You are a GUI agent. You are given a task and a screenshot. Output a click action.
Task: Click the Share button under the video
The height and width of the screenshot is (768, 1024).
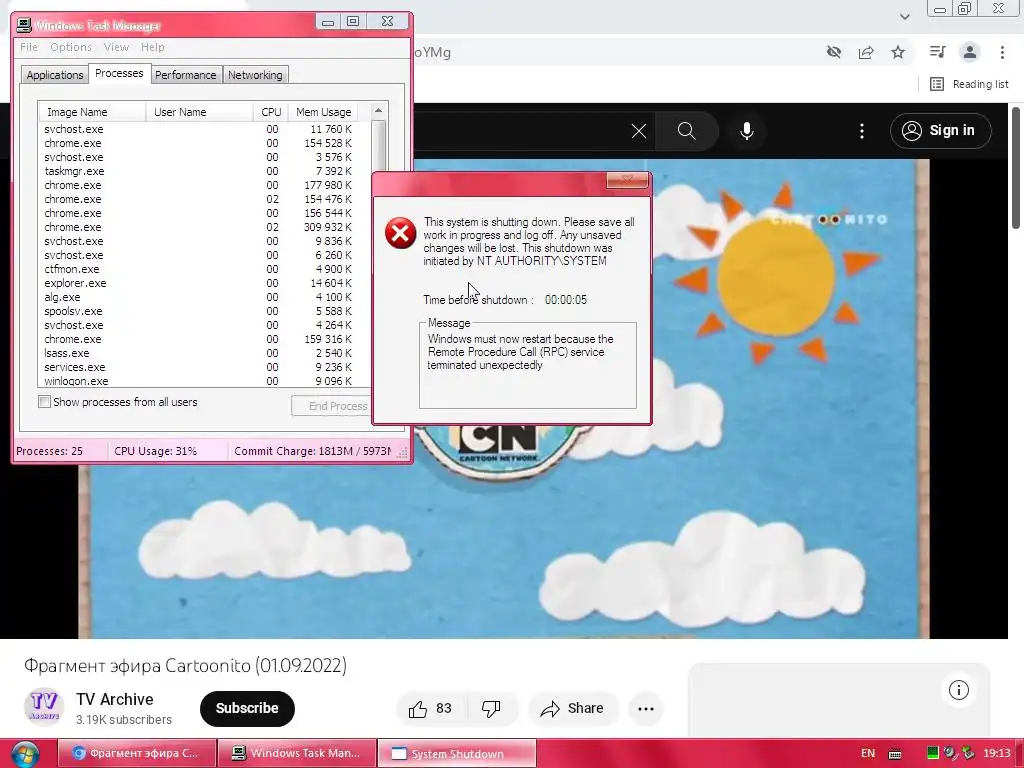[x=572, y=709]
